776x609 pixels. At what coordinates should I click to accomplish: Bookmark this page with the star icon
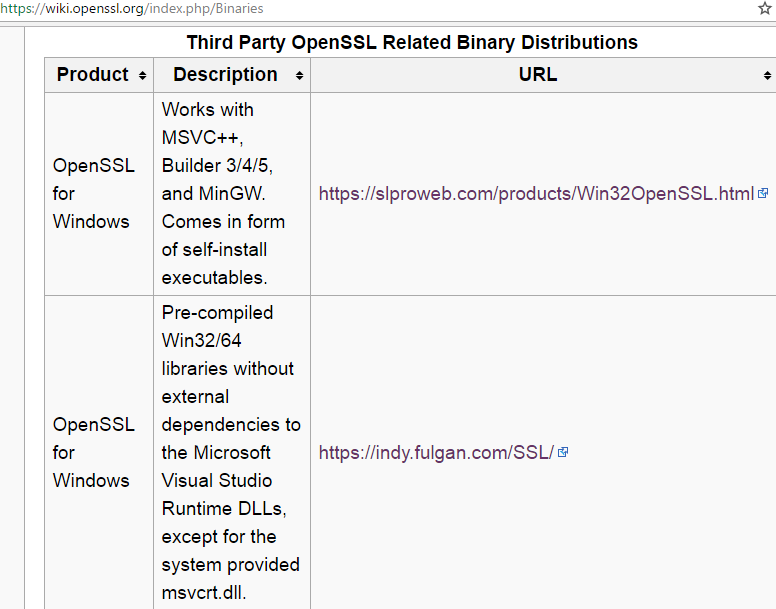click(x=765, y=8)
